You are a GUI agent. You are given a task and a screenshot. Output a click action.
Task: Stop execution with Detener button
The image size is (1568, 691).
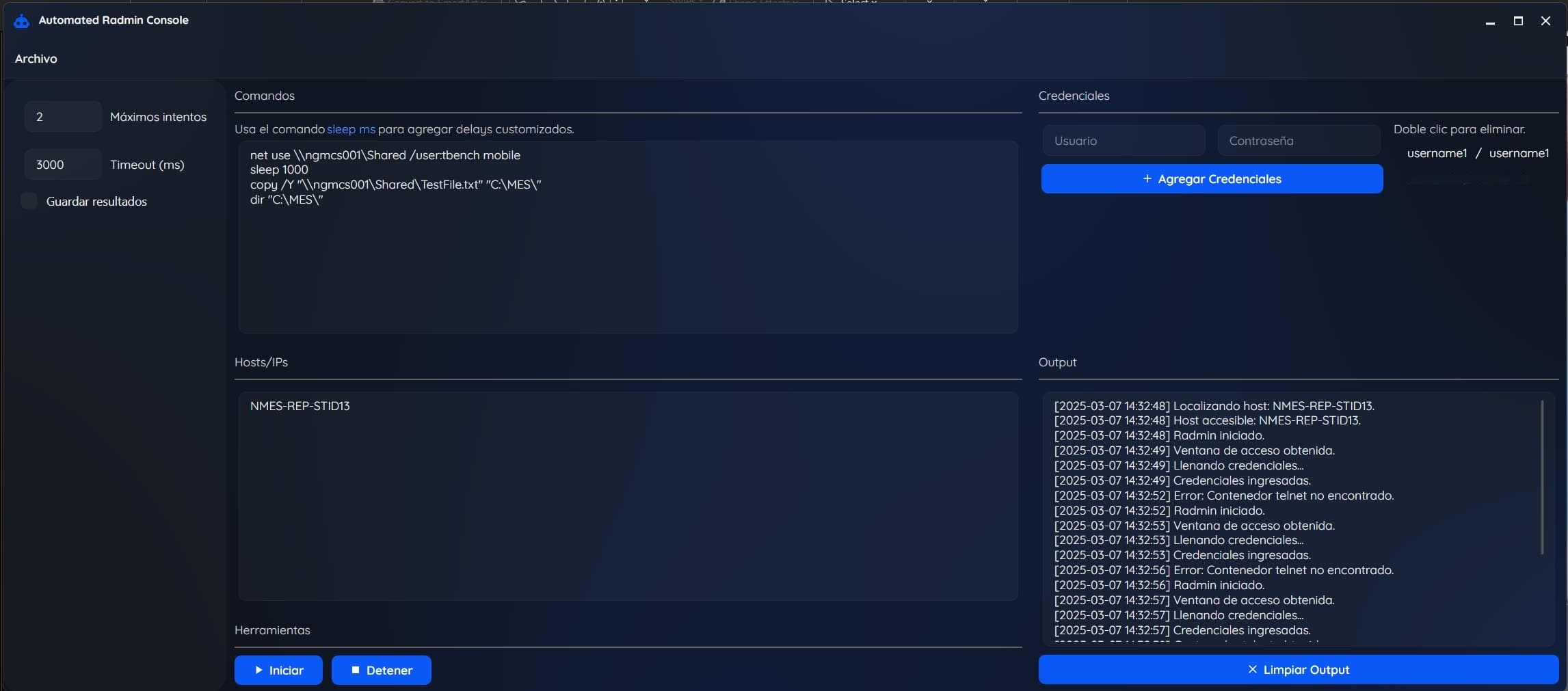(381, 670)
